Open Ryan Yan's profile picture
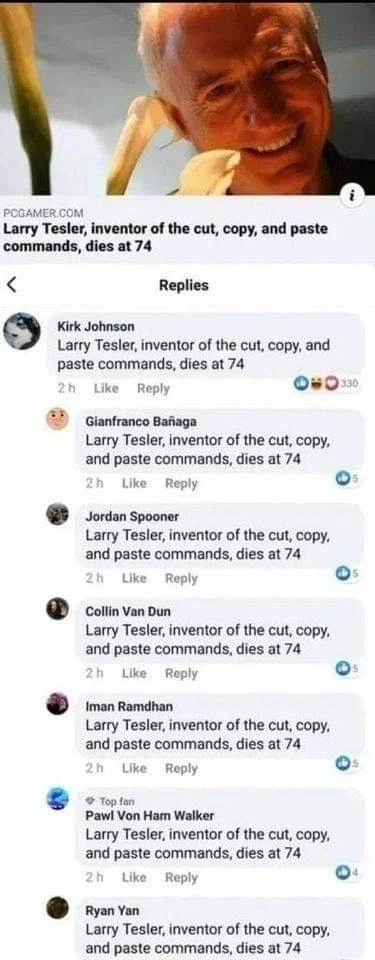Viewport: 375px width, 960px height. 57,907
